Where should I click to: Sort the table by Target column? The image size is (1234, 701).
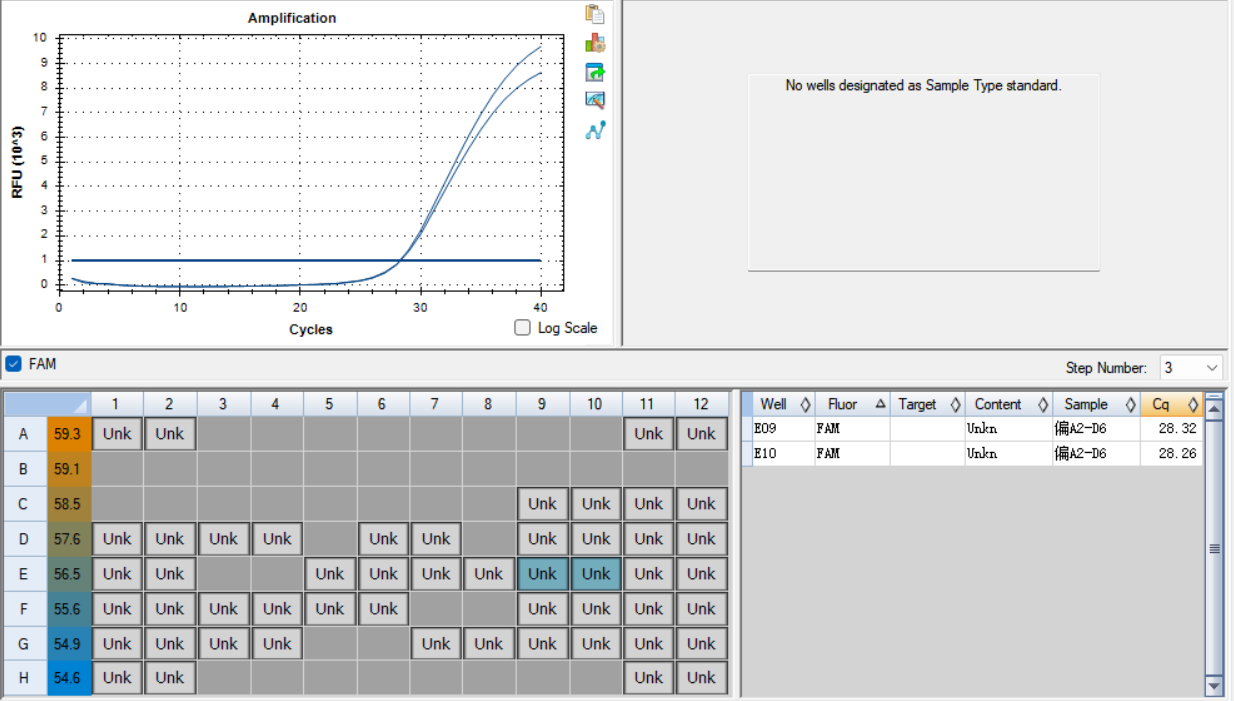point(927,404)
